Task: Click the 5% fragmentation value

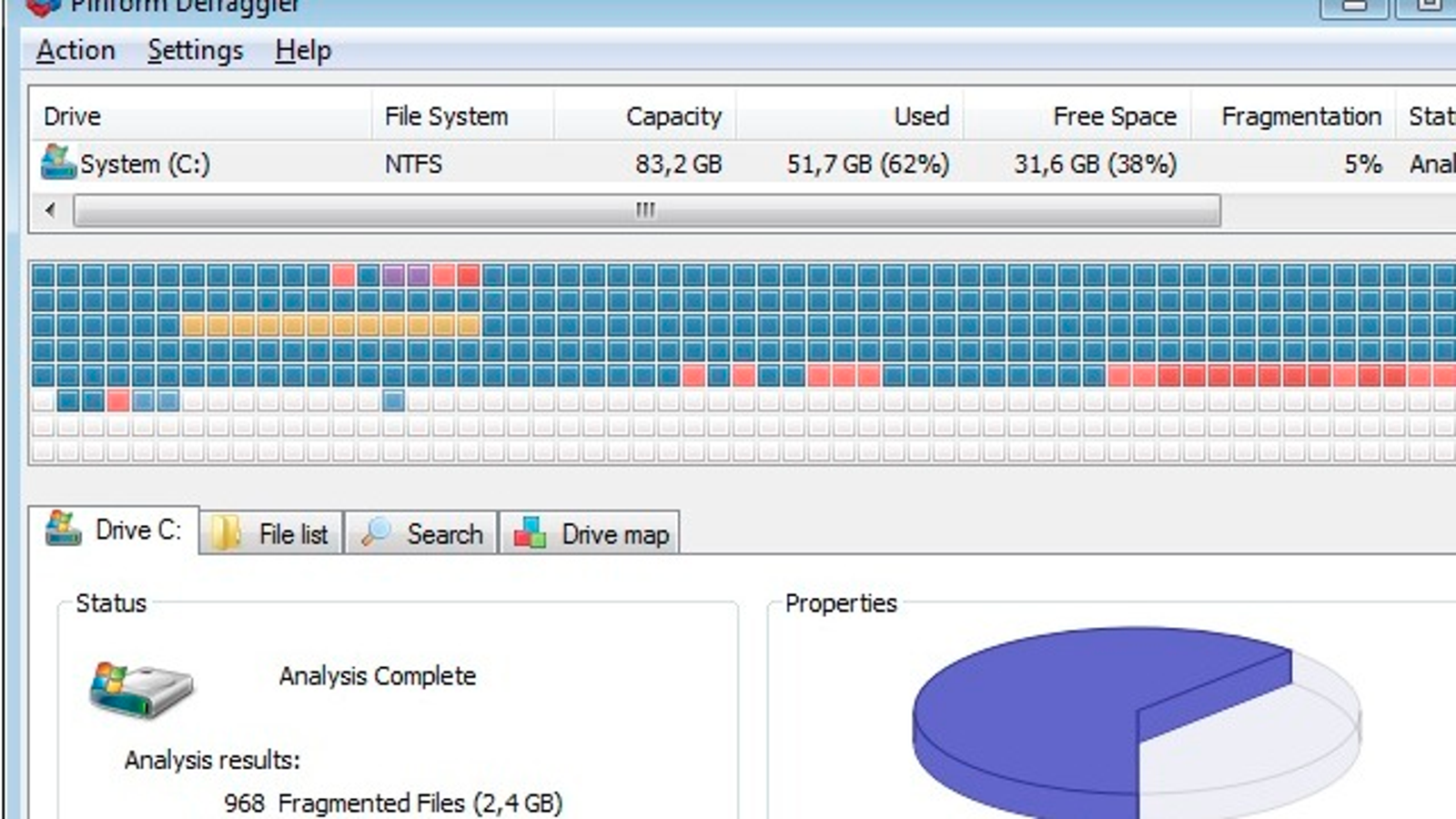Action: (1363, 164)
